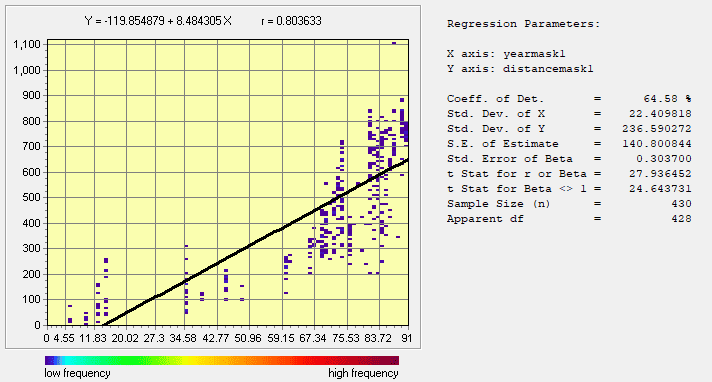Click the 'Regression Parameters:' heading
Viewport: 712px width, 382px height.
pyautogui.click(x=524, y=24)
